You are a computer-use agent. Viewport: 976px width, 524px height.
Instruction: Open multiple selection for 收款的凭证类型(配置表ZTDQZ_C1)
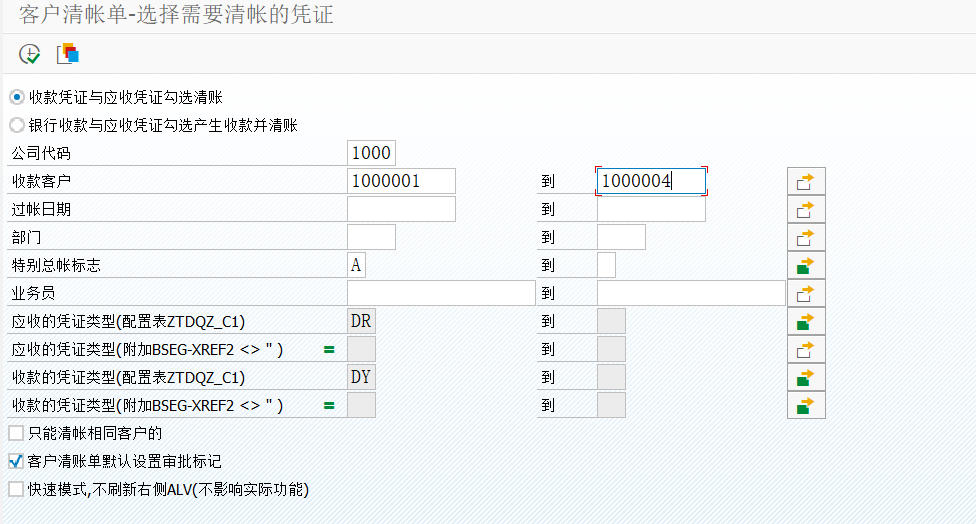(806, 377)
